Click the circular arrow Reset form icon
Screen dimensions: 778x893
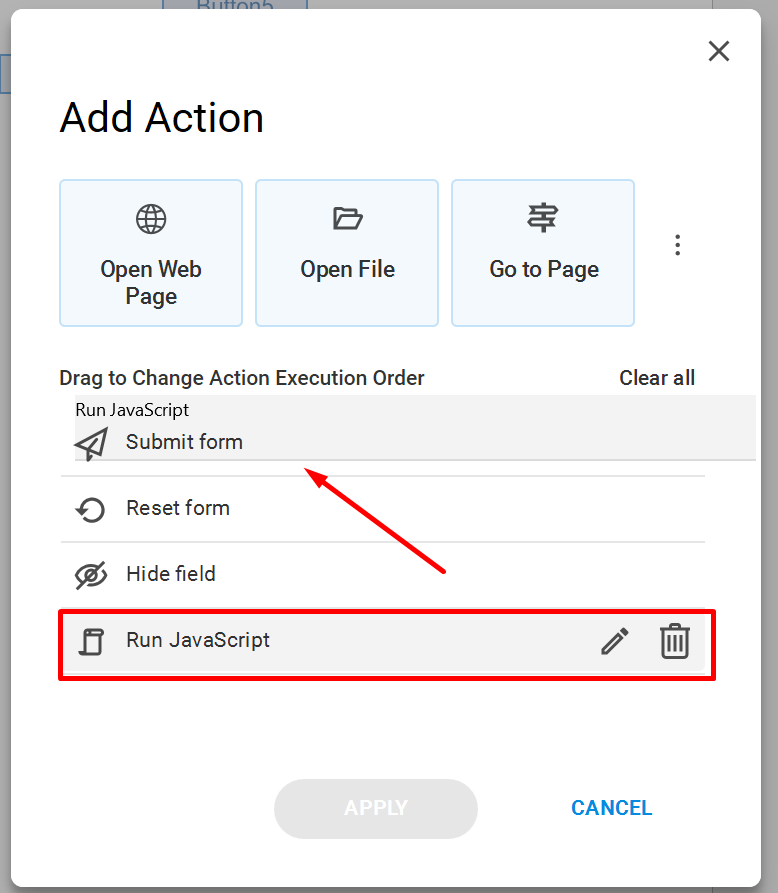(91, 510)
